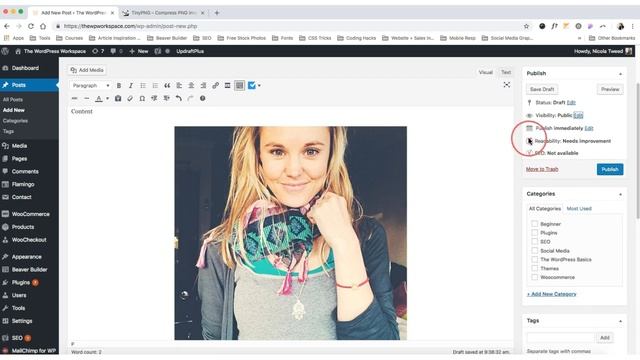Click the Preview button
This screenshot has width=640, height=360.
(x=610, y=89)
